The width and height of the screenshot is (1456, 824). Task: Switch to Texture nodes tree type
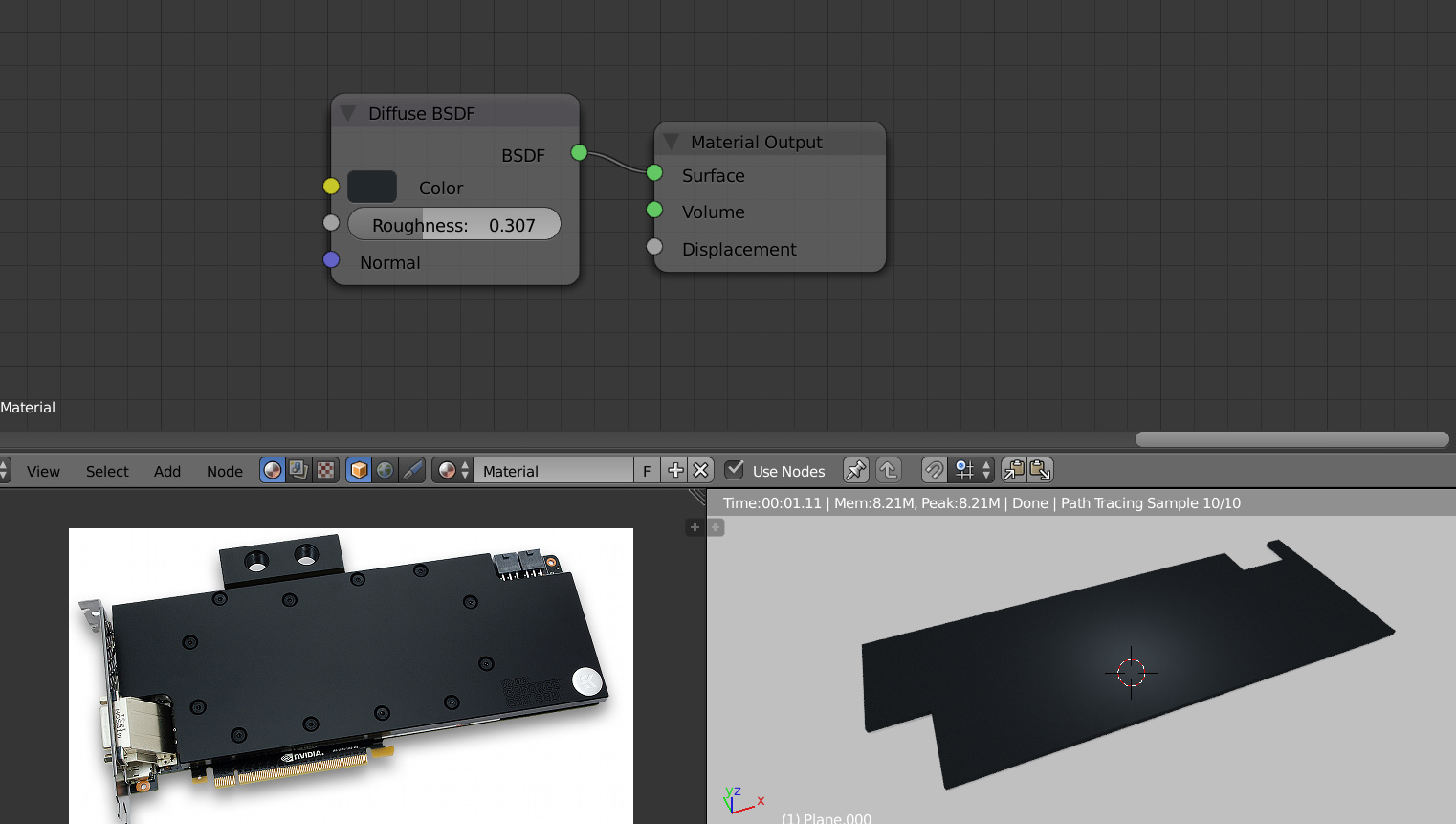pyautogui.click(x=326, y=471)
